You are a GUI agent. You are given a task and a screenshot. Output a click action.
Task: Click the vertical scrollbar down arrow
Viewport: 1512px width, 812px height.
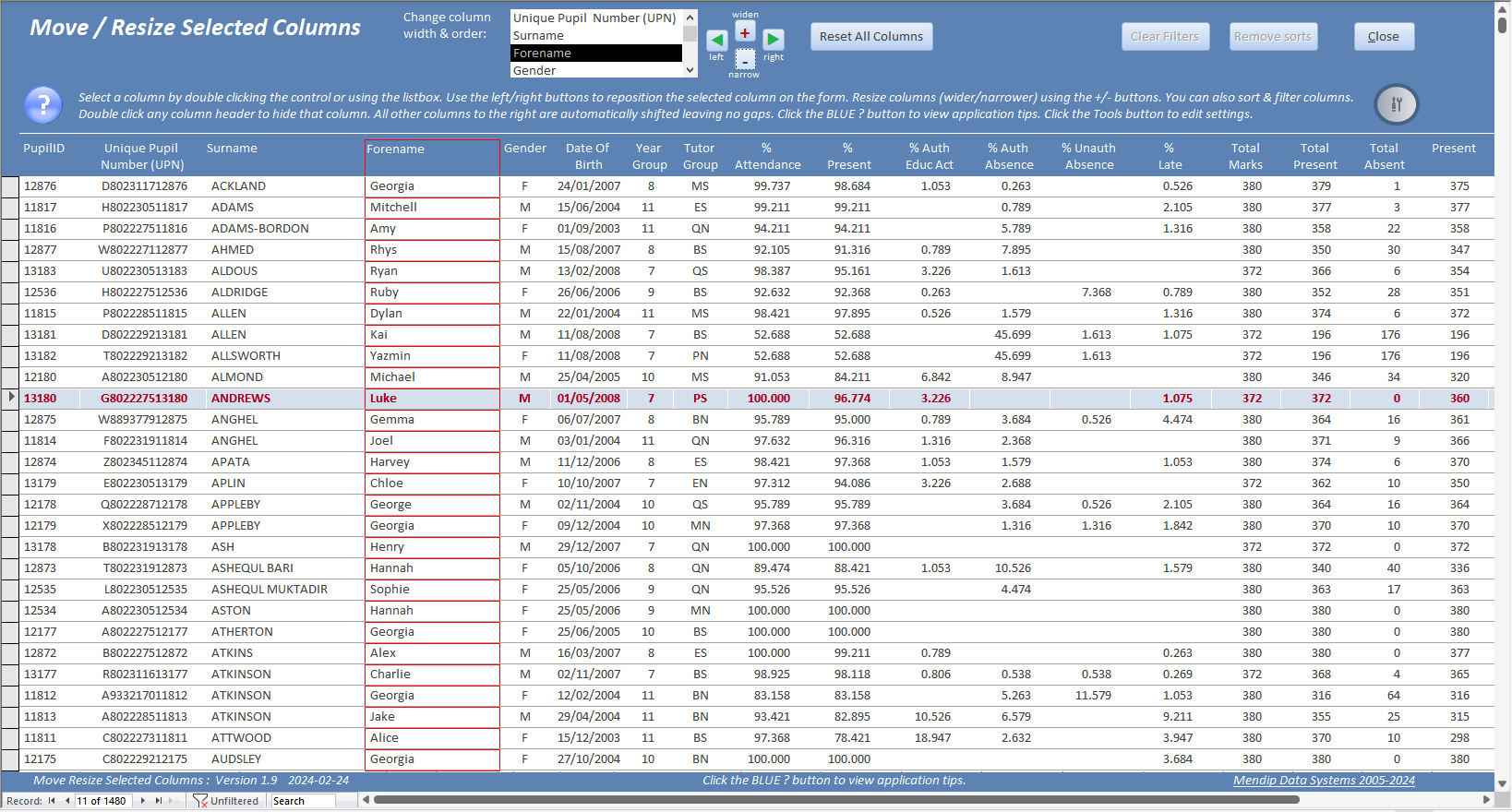1503,783
